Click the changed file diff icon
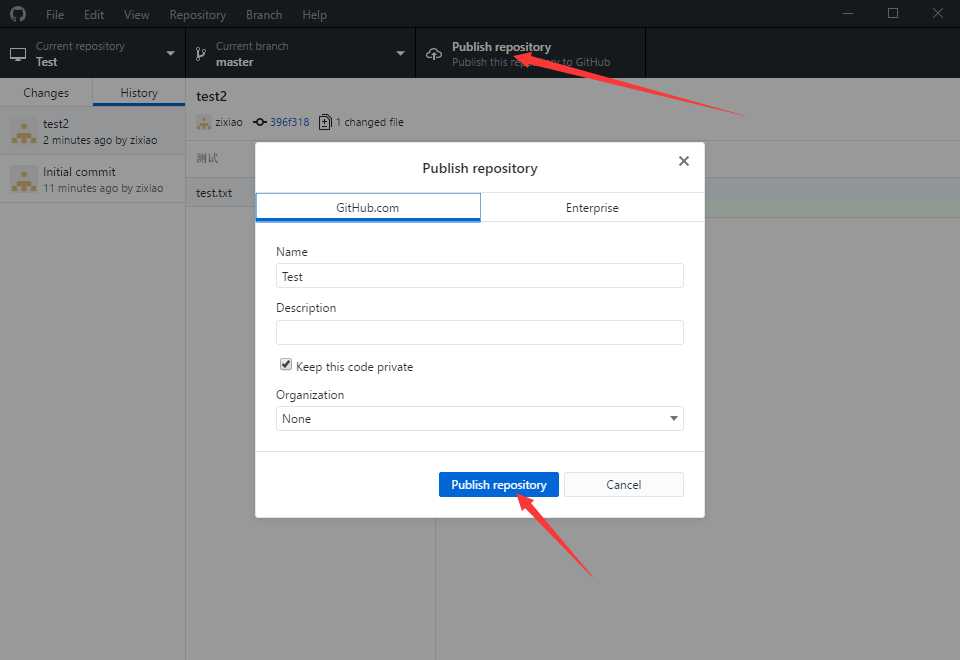 325,122
